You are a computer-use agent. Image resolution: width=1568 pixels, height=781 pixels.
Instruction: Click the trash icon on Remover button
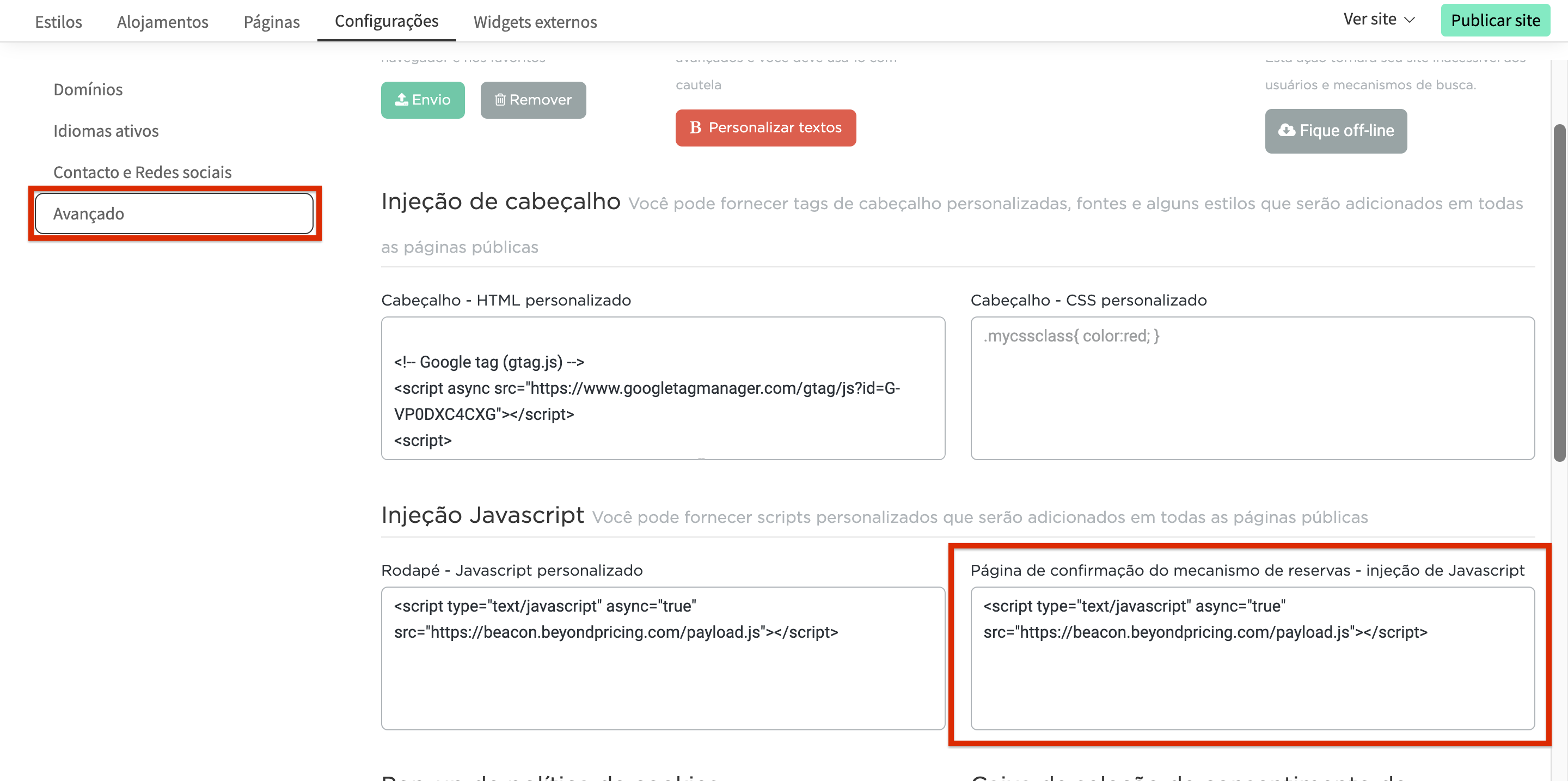click(500, 100)
